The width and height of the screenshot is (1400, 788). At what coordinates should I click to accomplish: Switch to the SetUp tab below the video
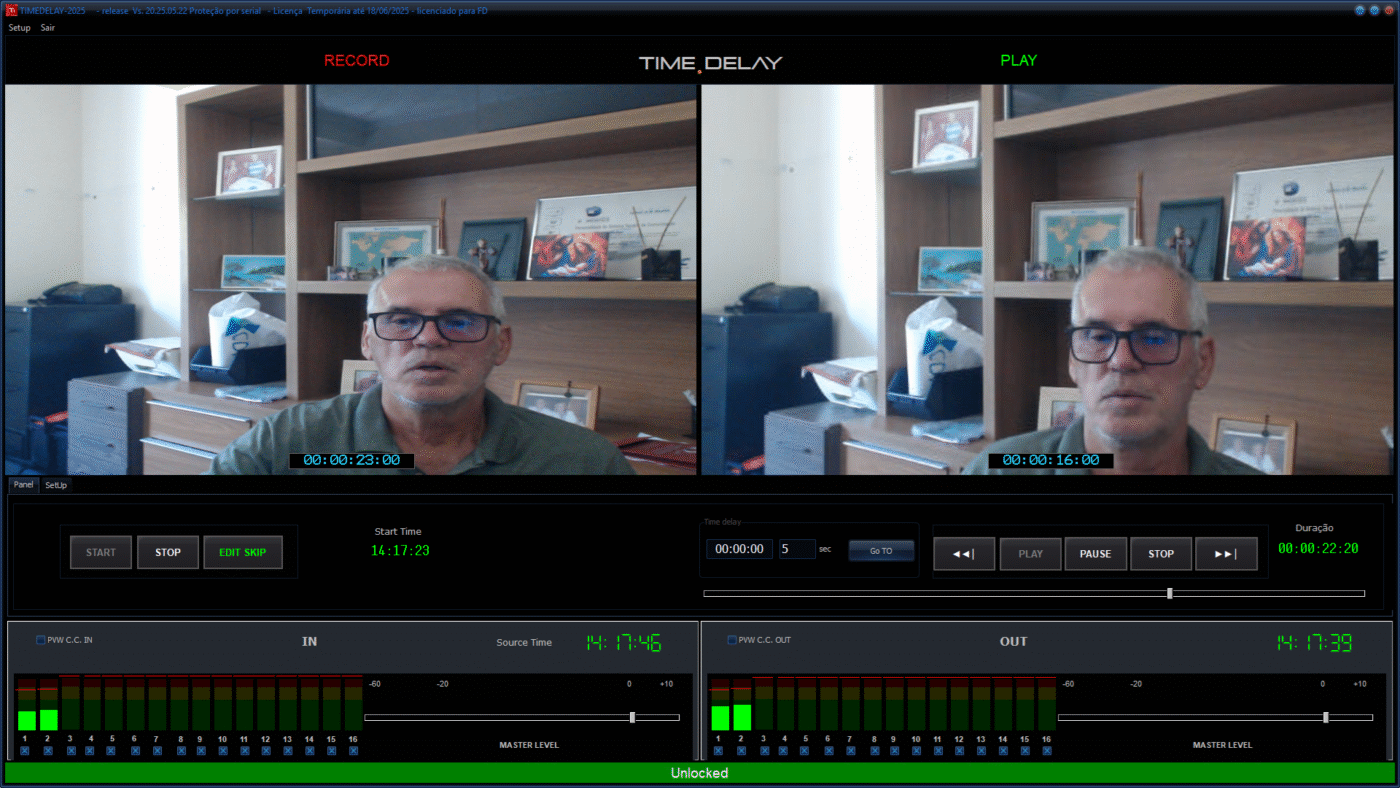pos(56,485)
